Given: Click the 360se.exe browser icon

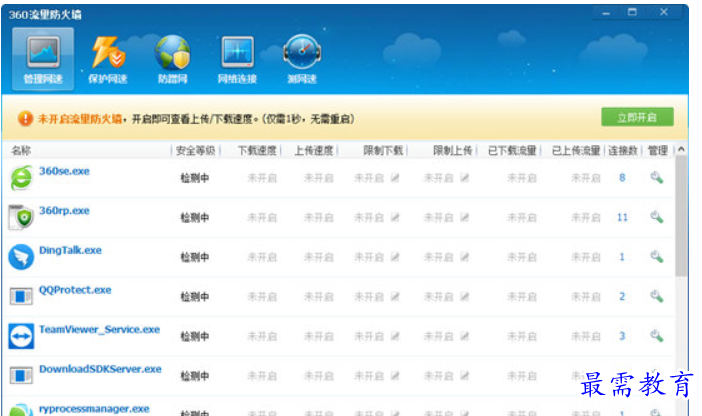Looking at the screenshot, I should pos(21,178).
